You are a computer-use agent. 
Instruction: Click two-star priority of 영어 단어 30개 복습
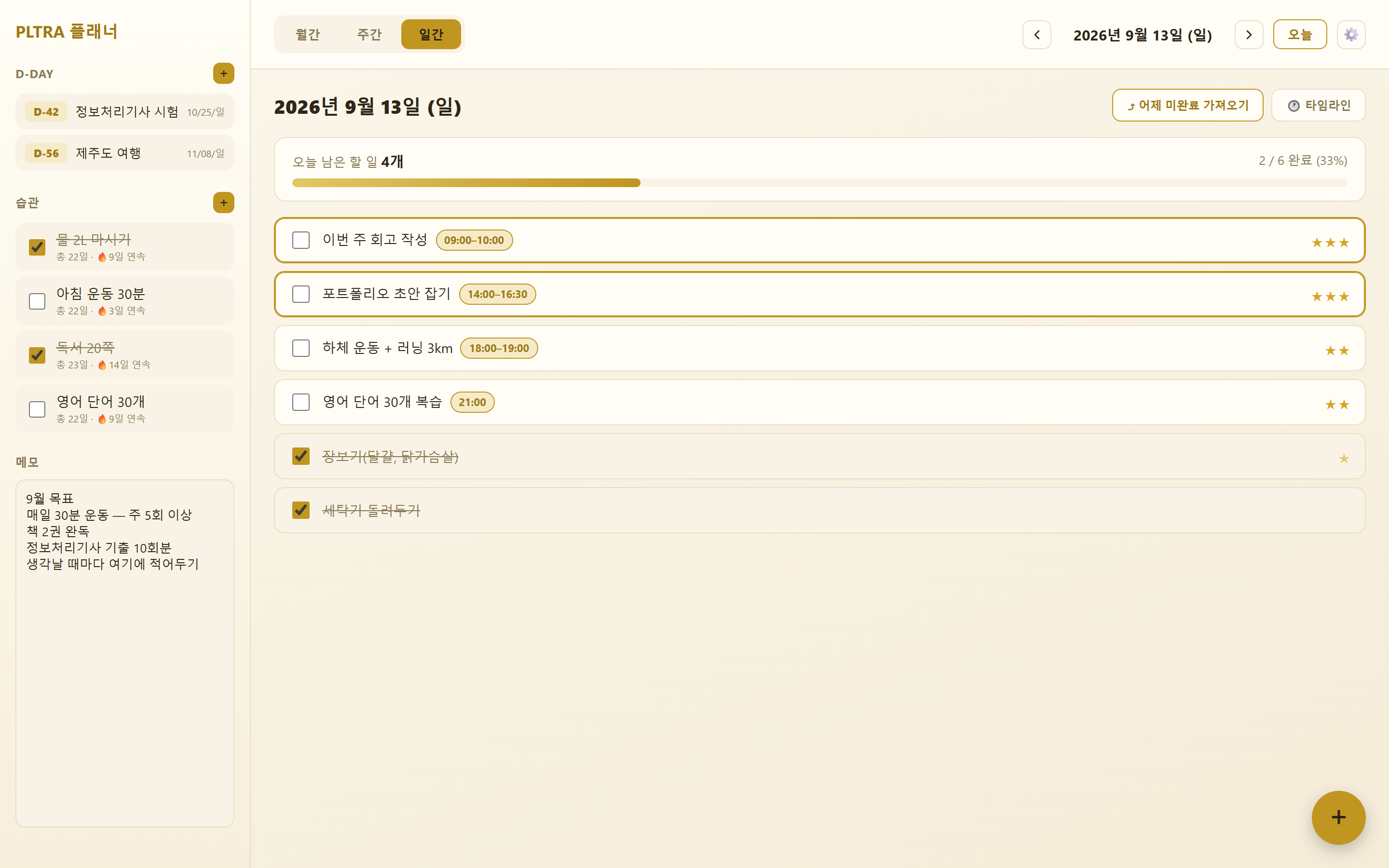[1337, 405]
